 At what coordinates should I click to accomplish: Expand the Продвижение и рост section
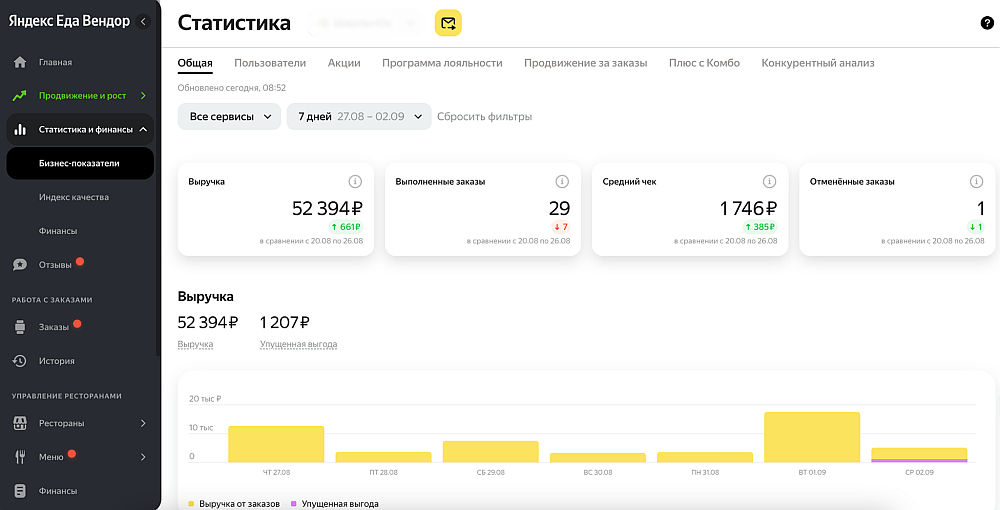coord(143,96)
